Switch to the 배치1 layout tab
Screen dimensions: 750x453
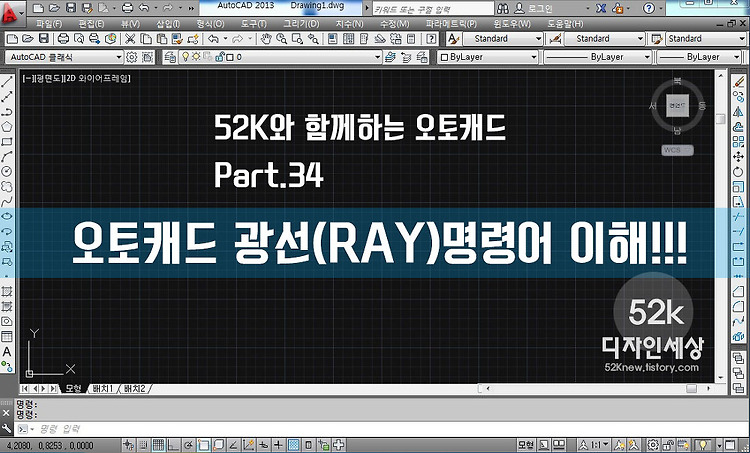point(103,388)
